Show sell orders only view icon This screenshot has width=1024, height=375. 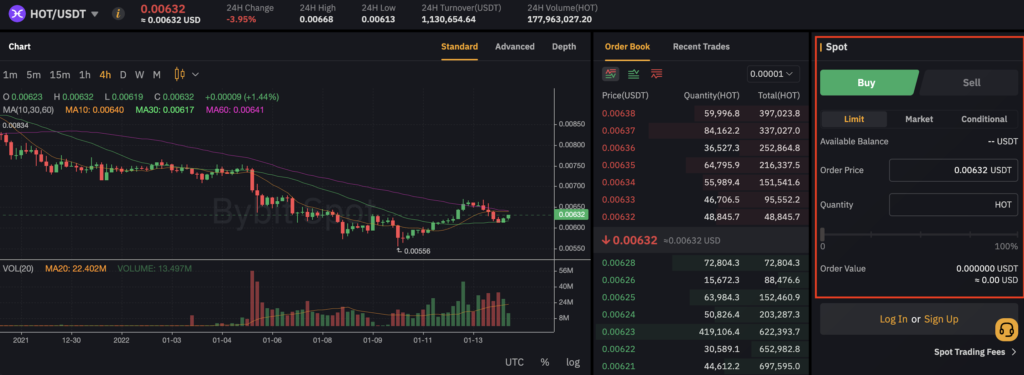[x=656, y=74]
